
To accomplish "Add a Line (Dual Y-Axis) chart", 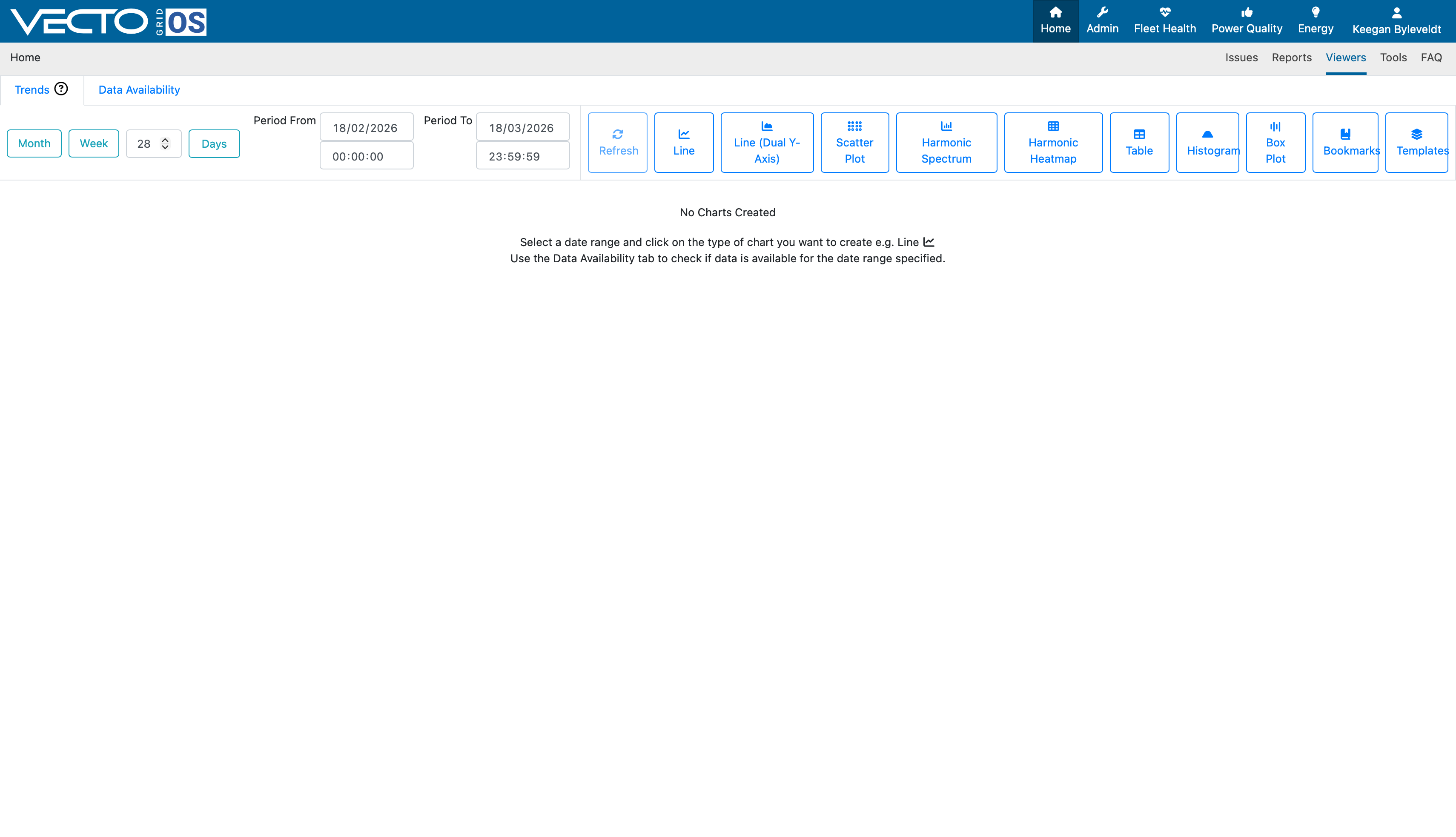I will pos(767,143).
